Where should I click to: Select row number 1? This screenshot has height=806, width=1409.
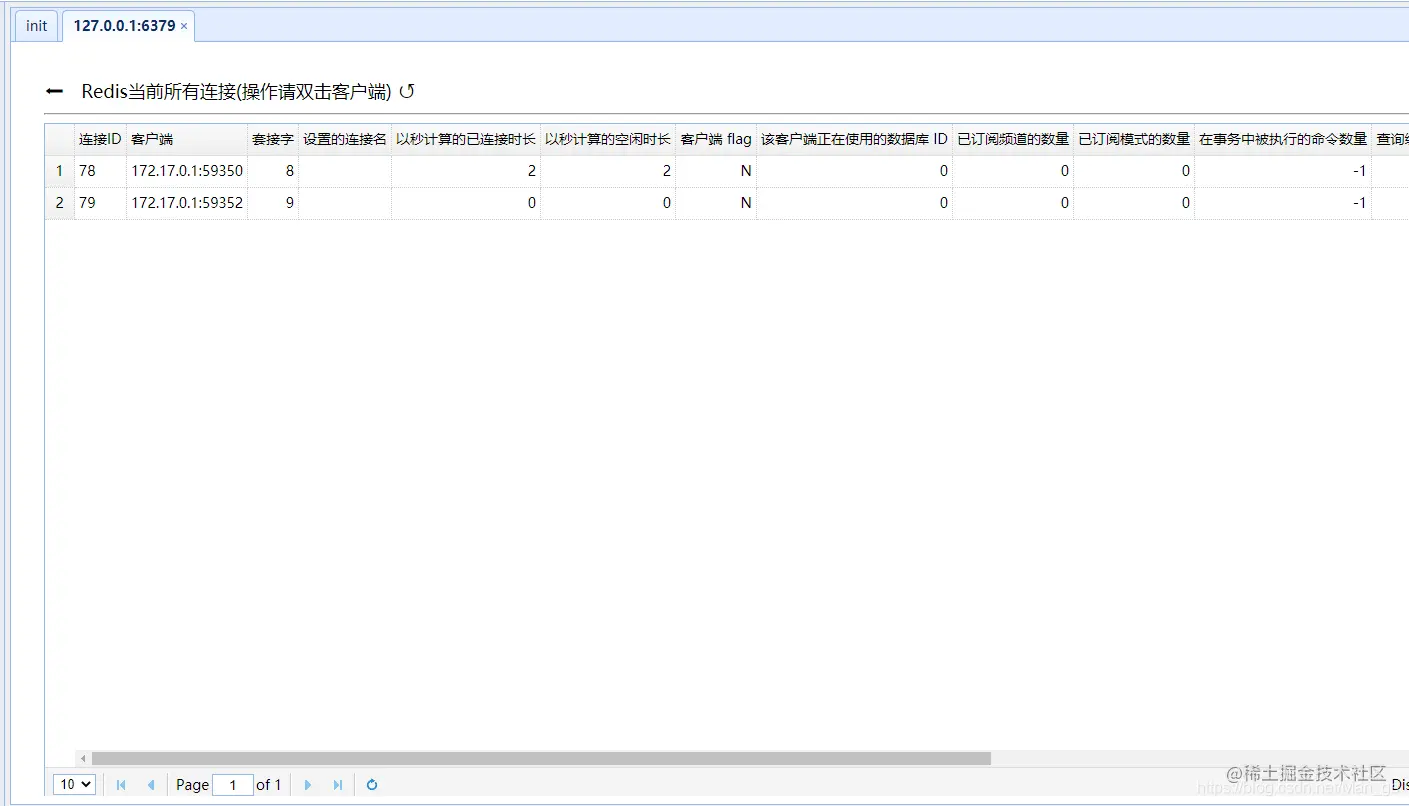[x=60, y=171]
